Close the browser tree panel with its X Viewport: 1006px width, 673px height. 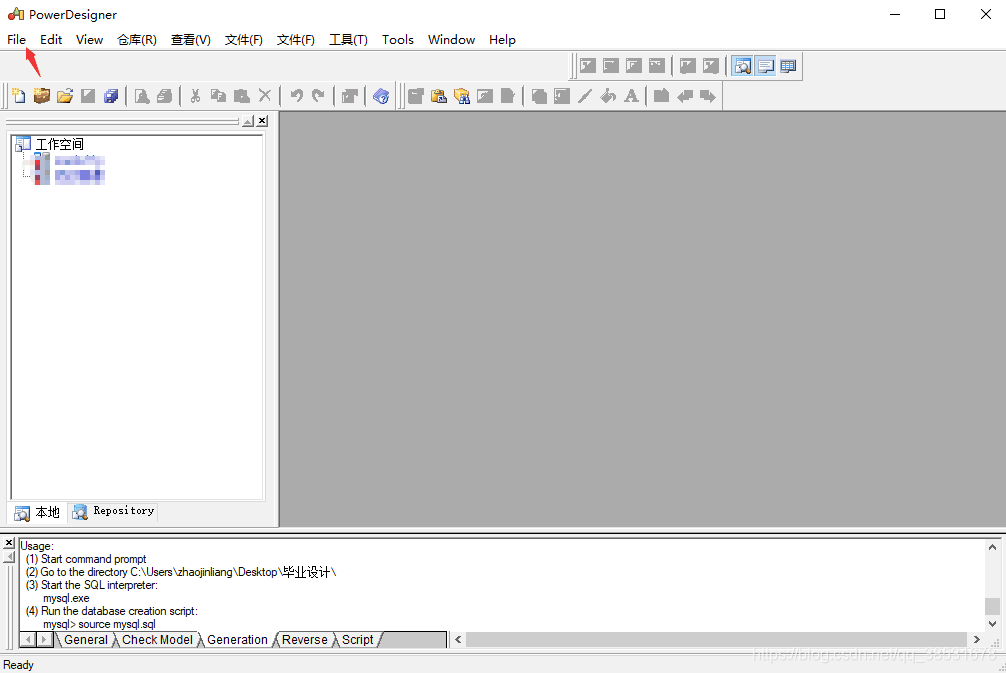[262, 121]
